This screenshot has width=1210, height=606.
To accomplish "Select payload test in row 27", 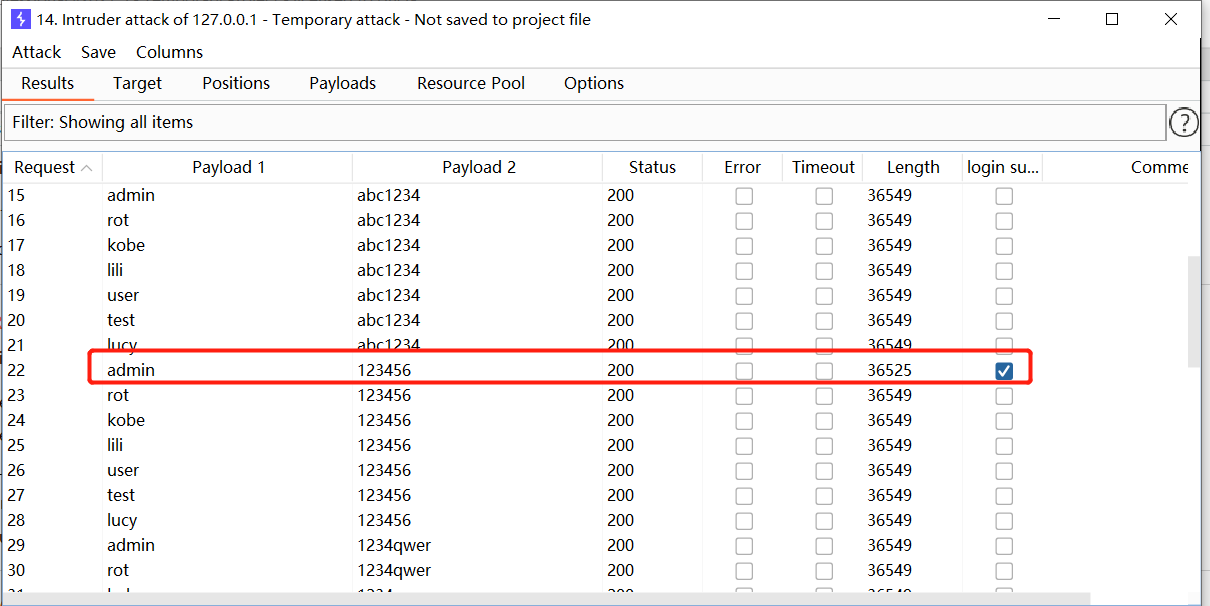I will (x=121, y=495).
